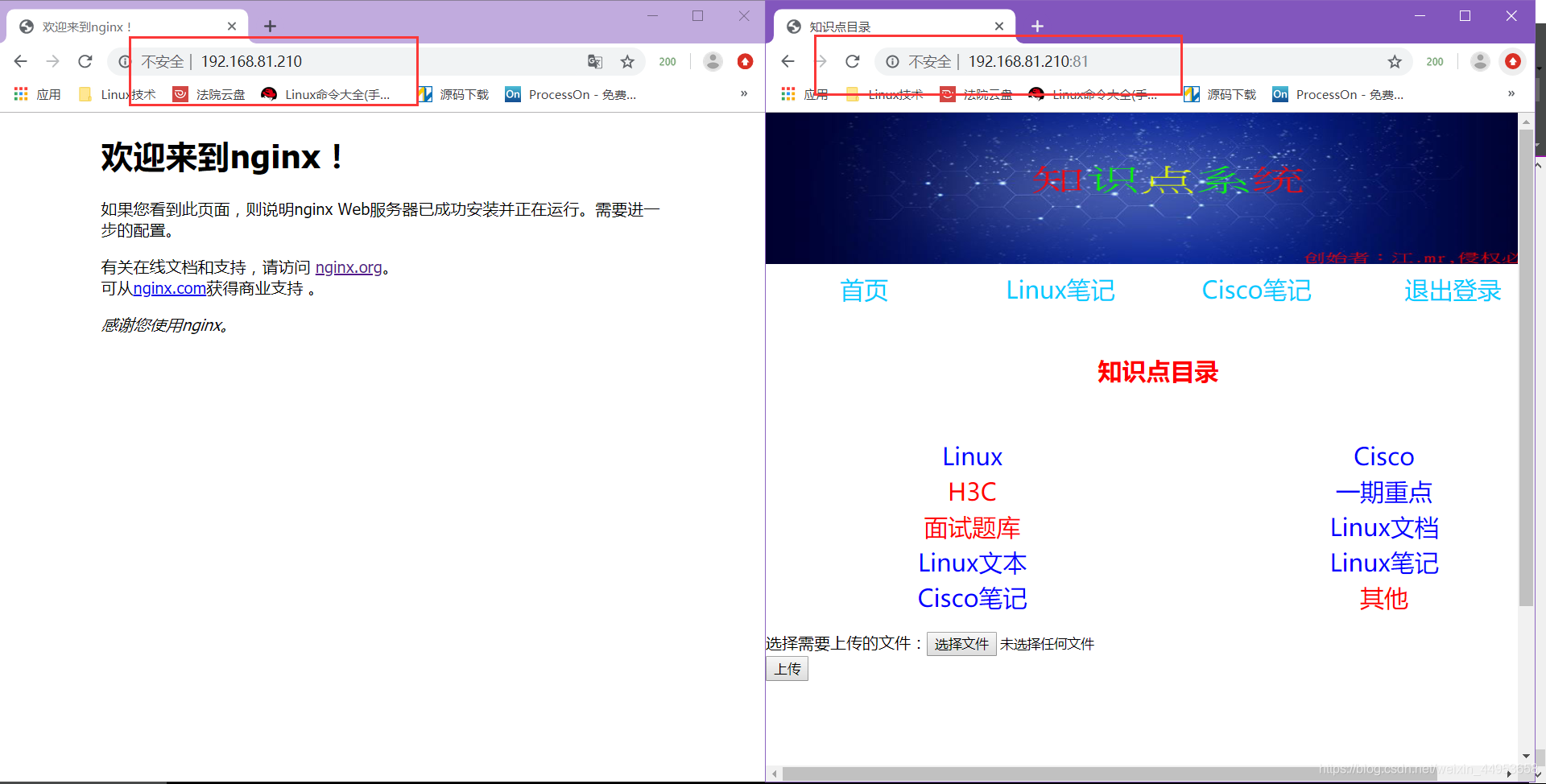Open the 源码下载 bookmark icon
The image size is (1546, 784).
click(x=424, y=94)
